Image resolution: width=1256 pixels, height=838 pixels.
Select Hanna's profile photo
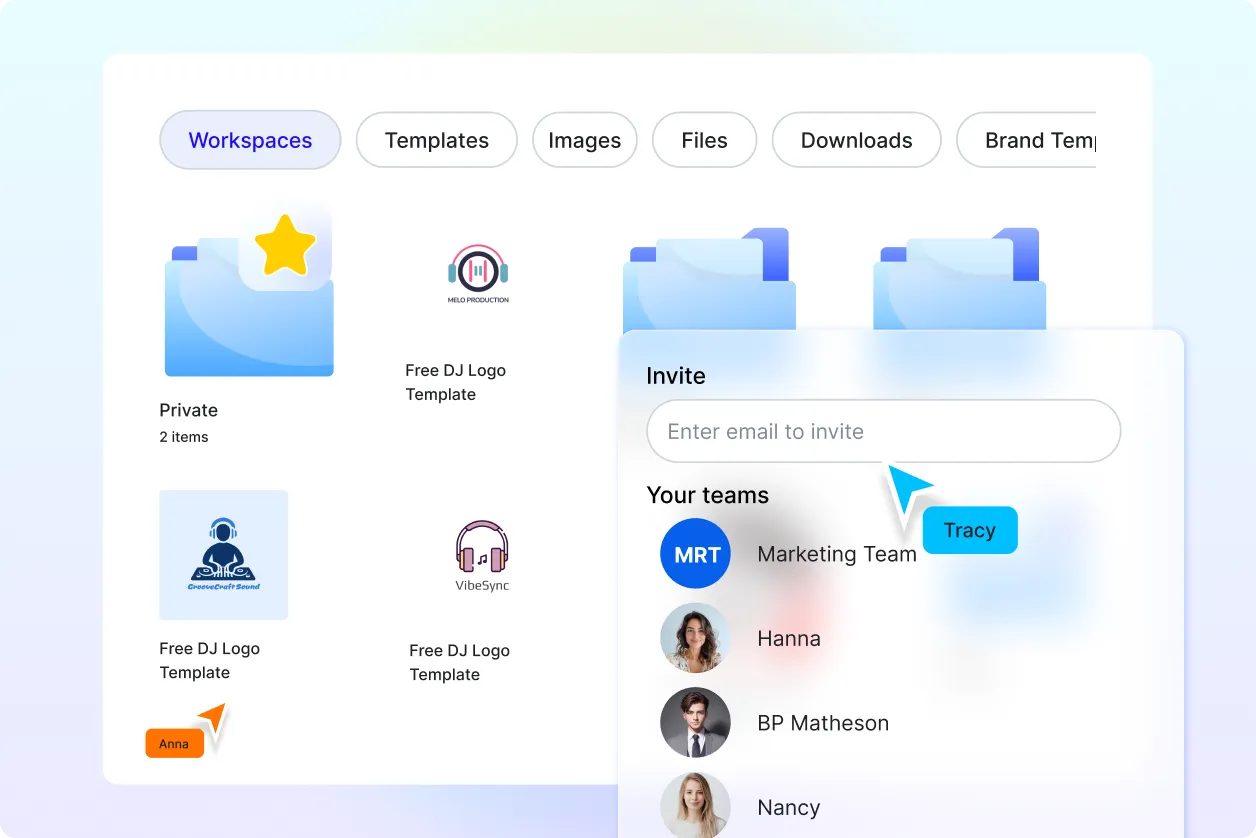[696, 638]
